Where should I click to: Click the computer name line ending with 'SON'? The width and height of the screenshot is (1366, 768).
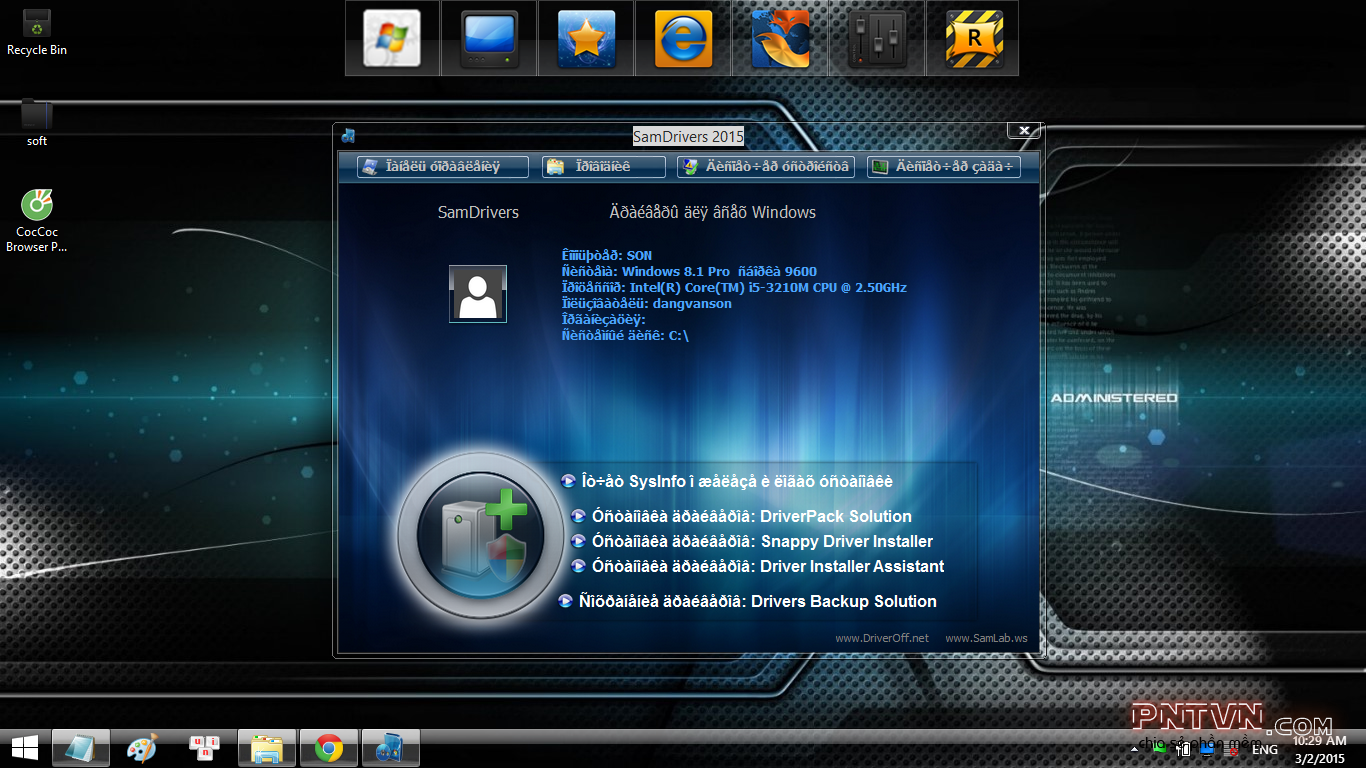[x=606, y=255]
